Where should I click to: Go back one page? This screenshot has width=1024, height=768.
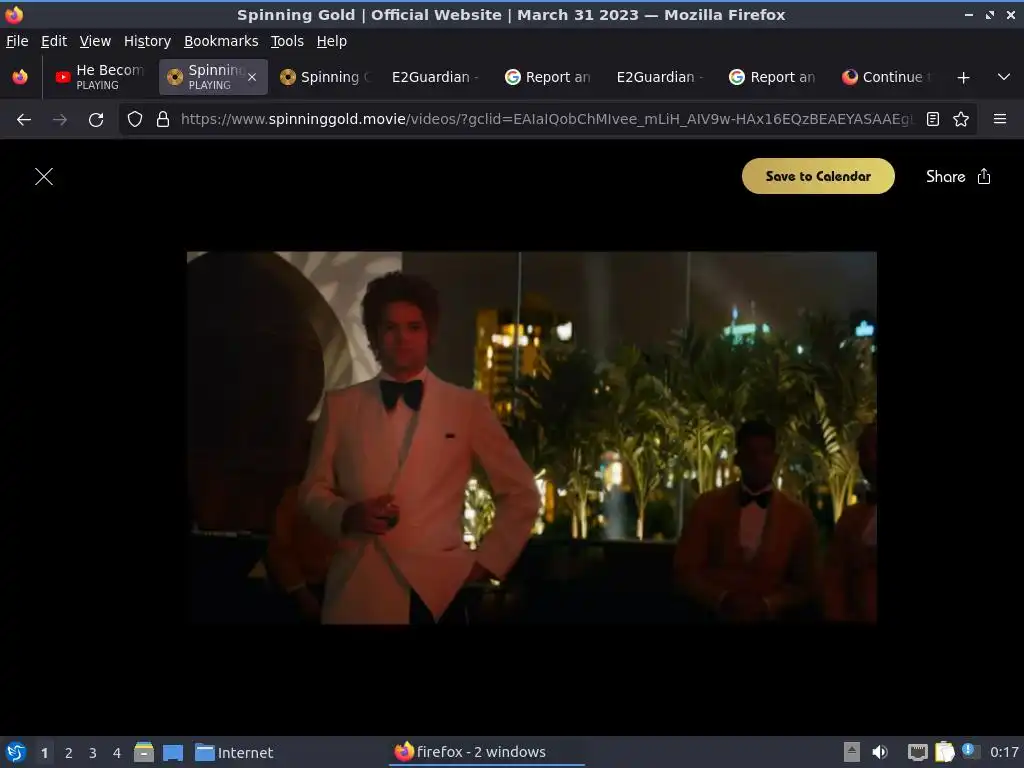24,120
